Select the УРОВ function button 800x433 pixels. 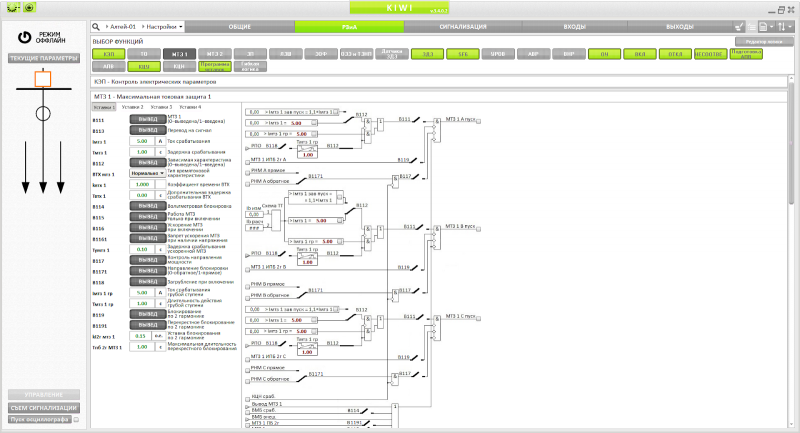pyautogui.click(x=498, y=54)
